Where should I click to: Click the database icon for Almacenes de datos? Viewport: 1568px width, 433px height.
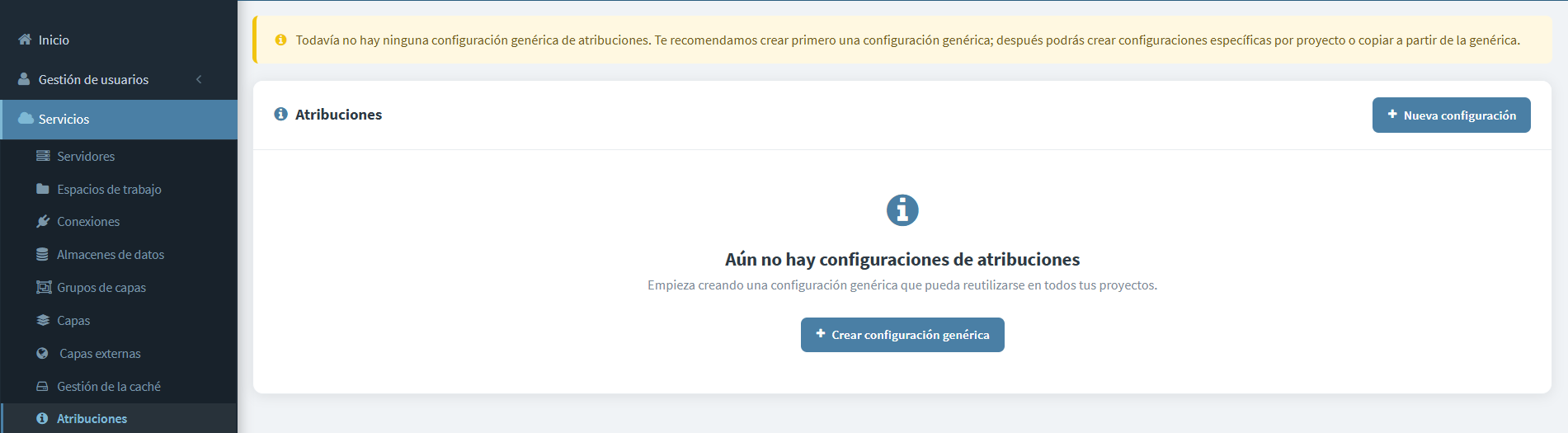tap(42, 254)
